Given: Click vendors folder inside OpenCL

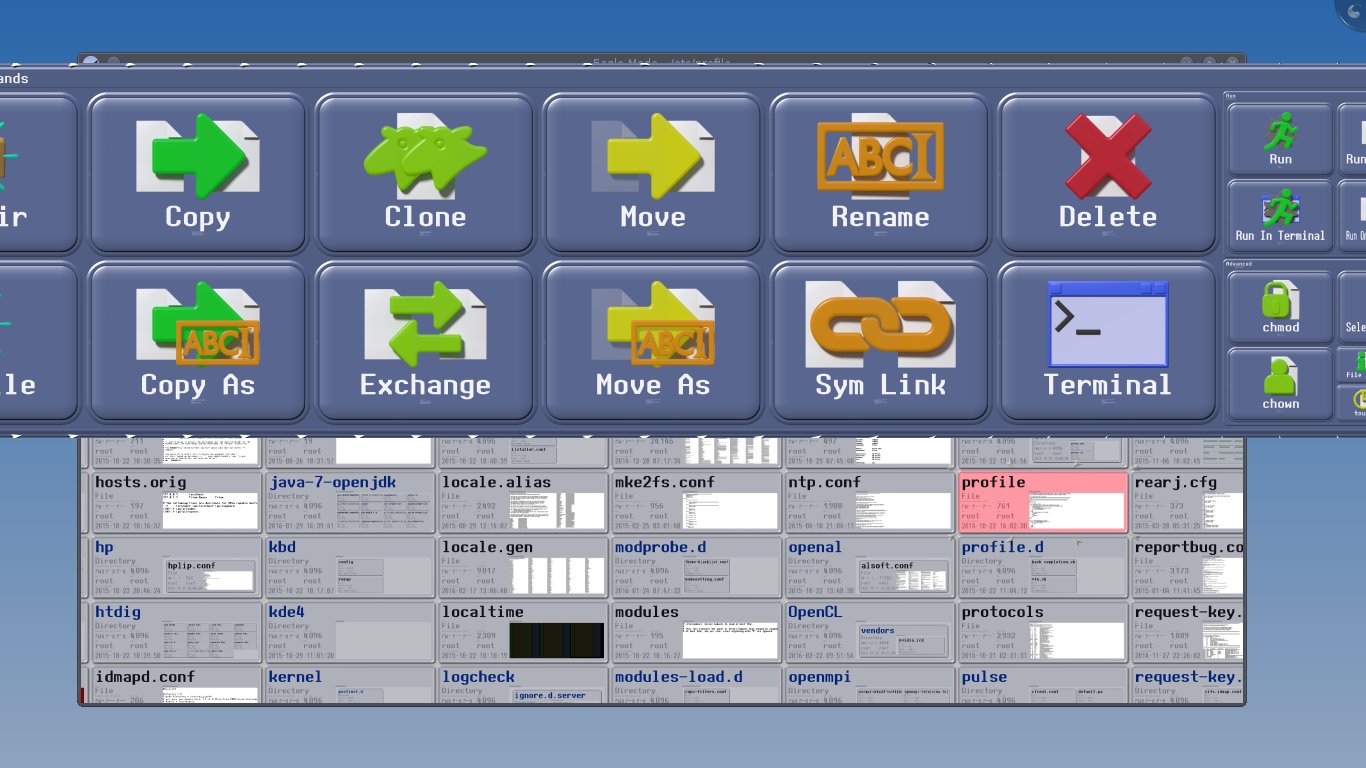Looking at the screenshot, I should pos(903,639).
